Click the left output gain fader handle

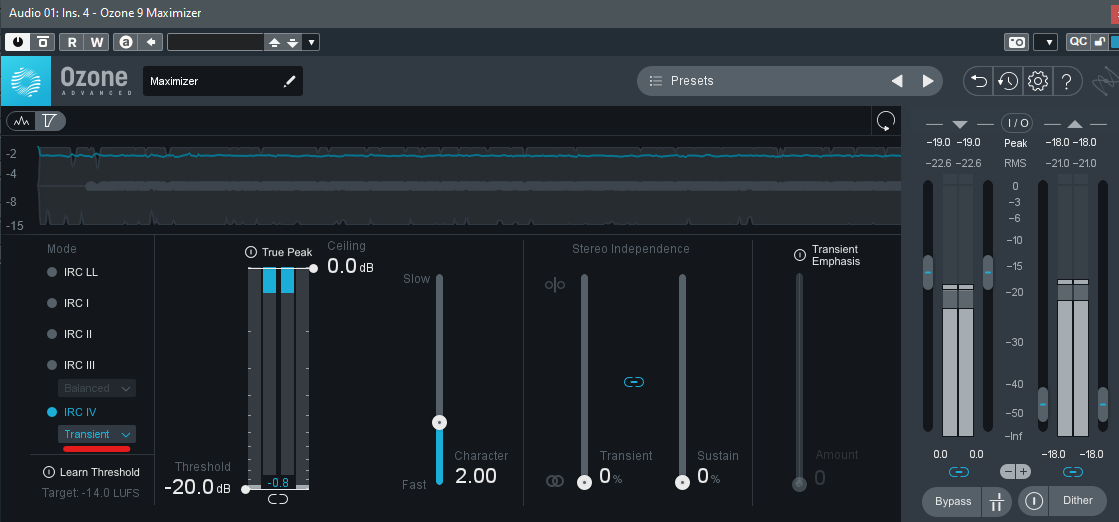point(1043,404)
